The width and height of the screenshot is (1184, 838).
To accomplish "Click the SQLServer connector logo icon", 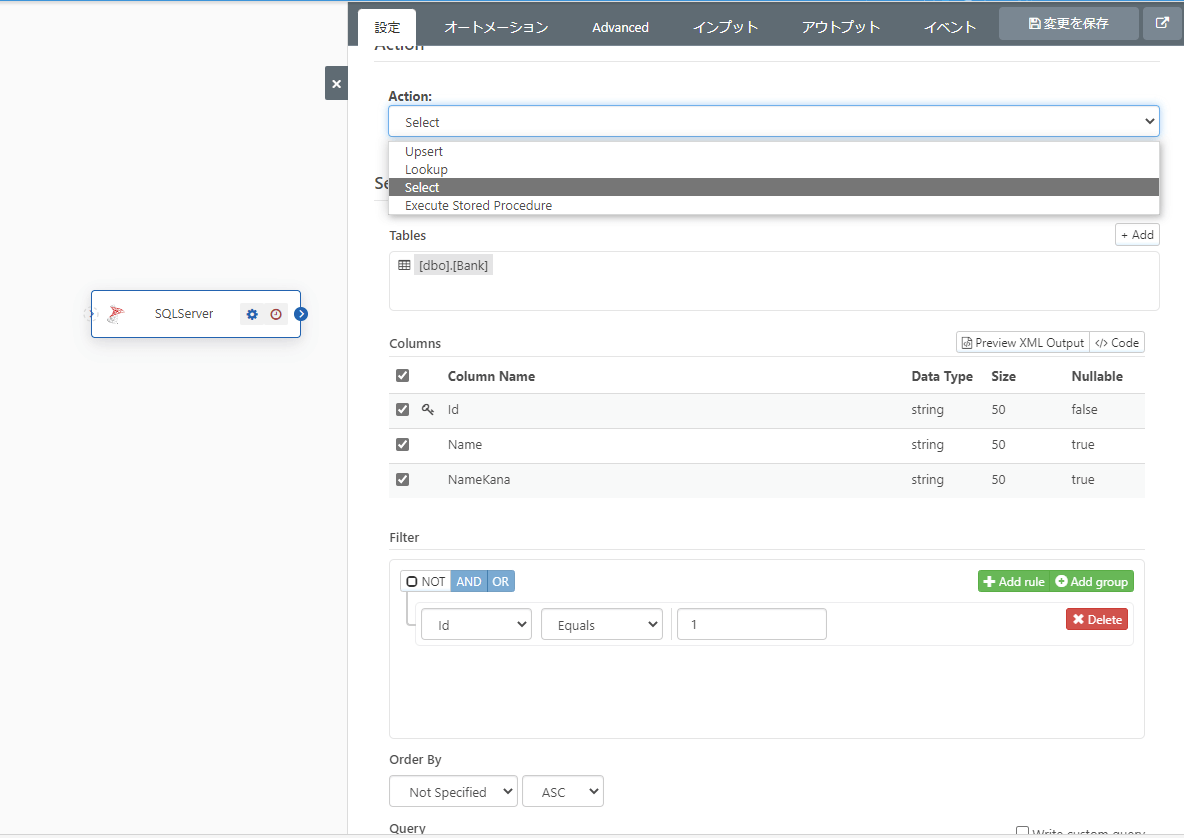I will pyautogui.click(x=117, y=314).
